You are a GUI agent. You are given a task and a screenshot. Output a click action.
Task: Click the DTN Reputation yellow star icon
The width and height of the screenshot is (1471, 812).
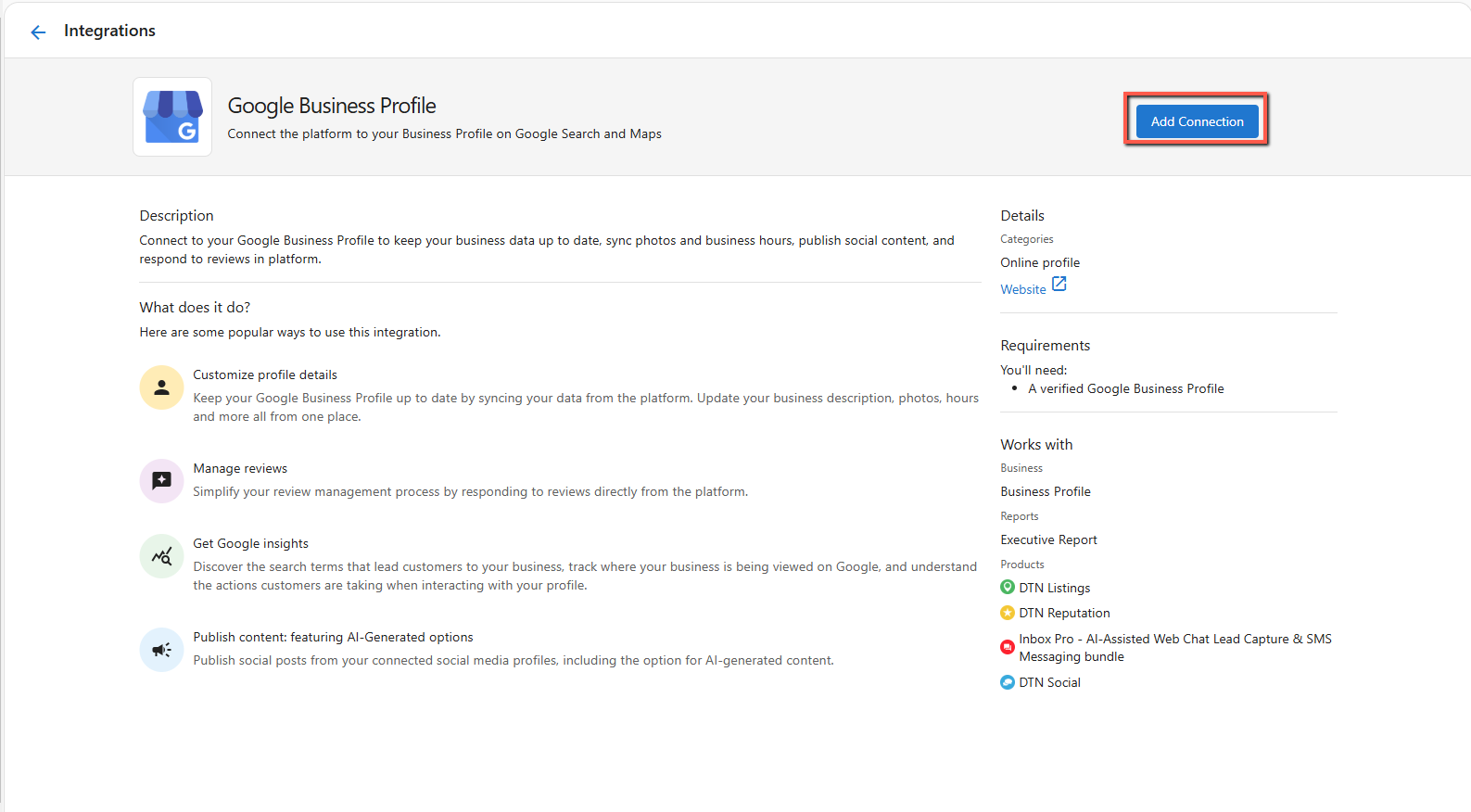[x=1008, y=613]
